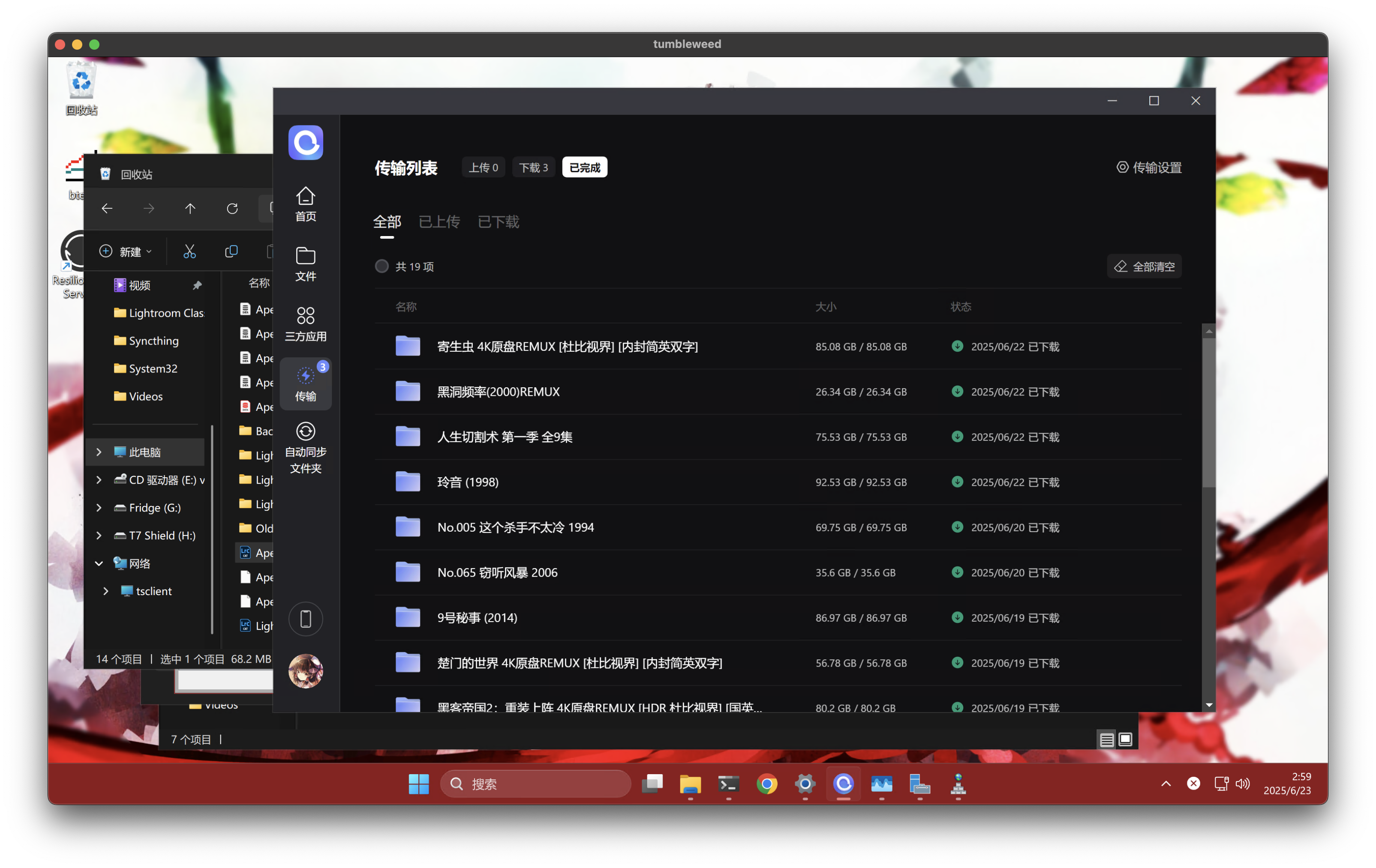
Task: Expand the 此电脑 tree node
Action: pyautogui.click(x=99, y=452)
